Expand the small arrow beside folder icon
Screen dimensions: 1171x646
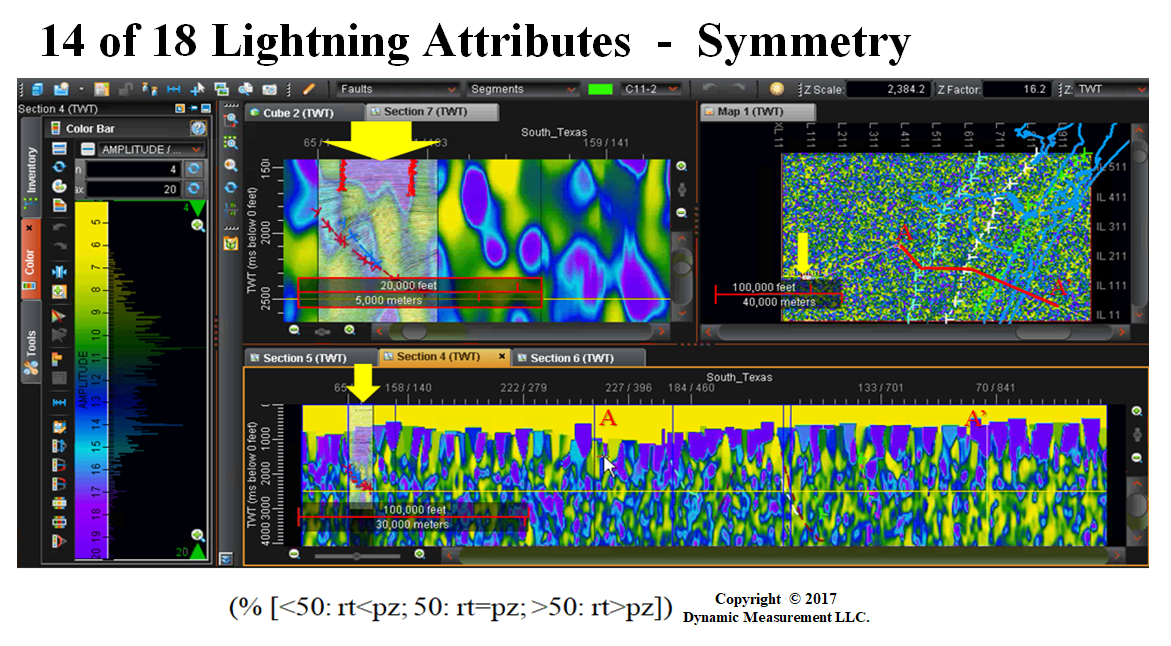tap(81, 89)
